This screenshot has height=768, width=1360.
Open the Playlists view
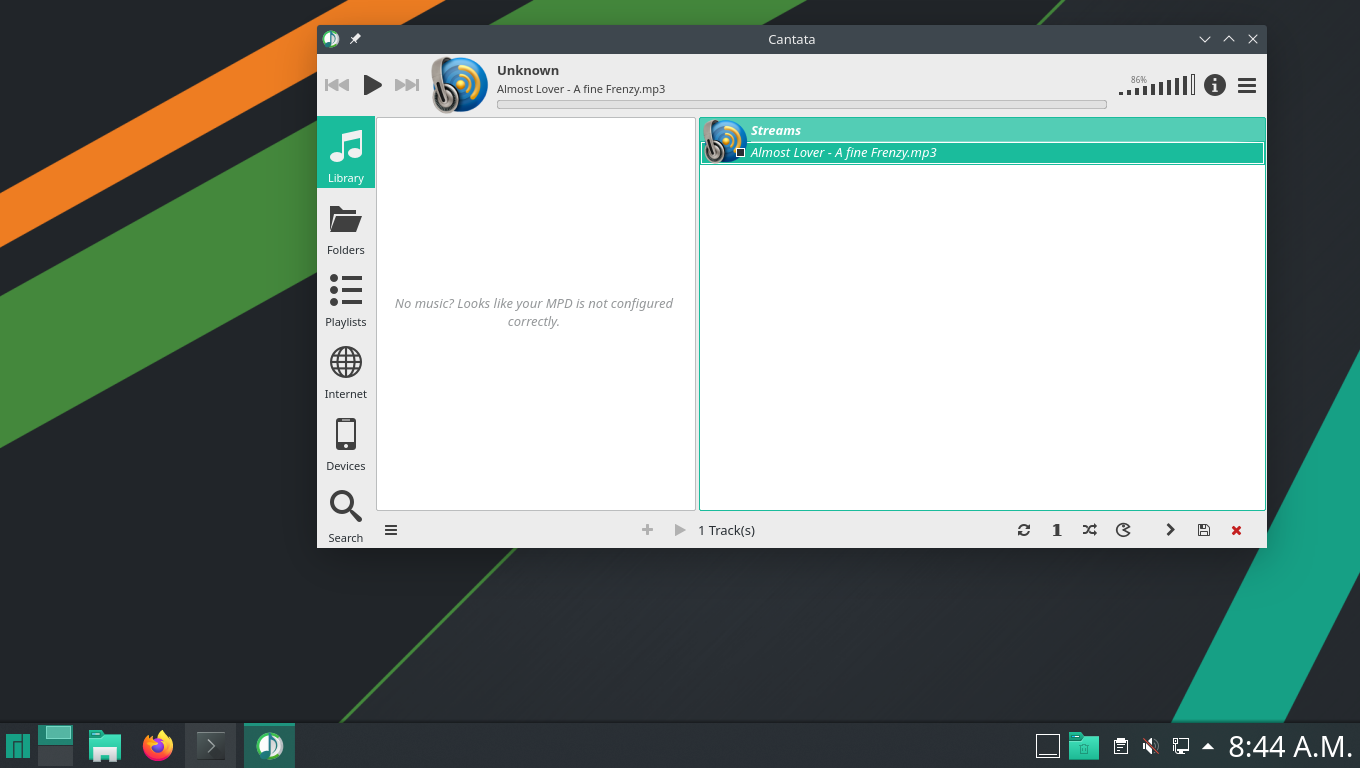coord(346,298)
